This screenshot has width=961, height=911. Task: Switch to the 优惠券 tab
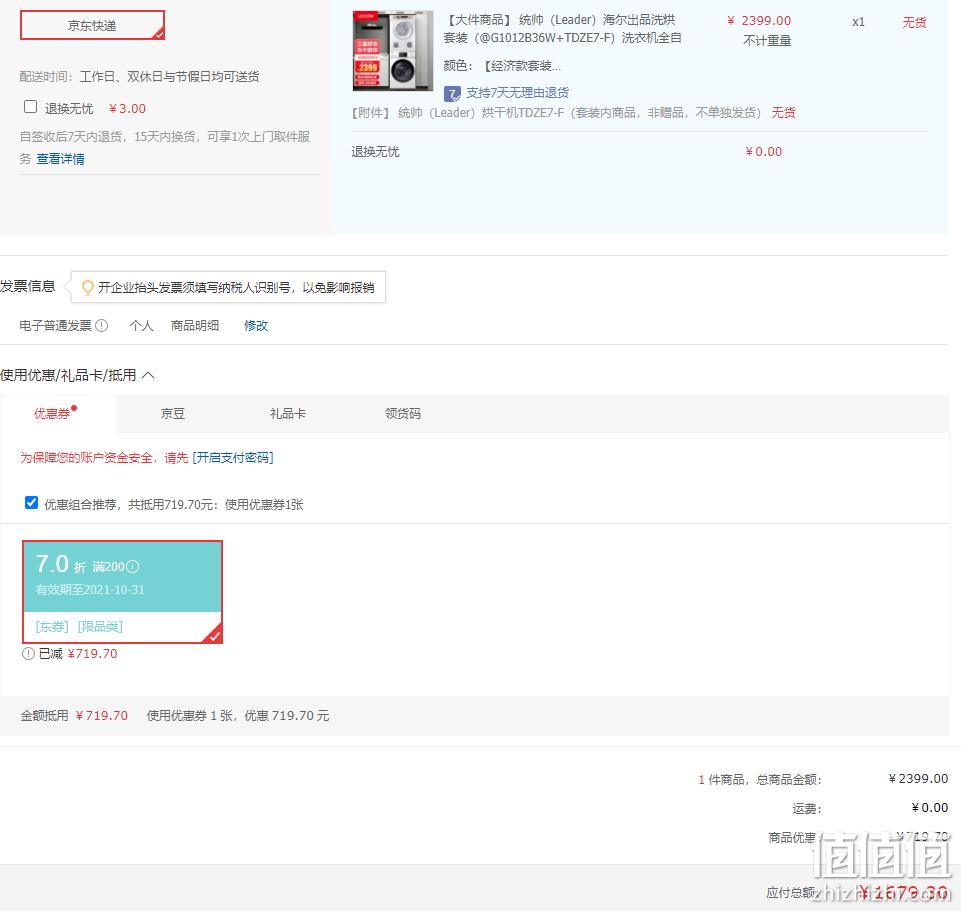pyautogui.click(x=57, y=414)
